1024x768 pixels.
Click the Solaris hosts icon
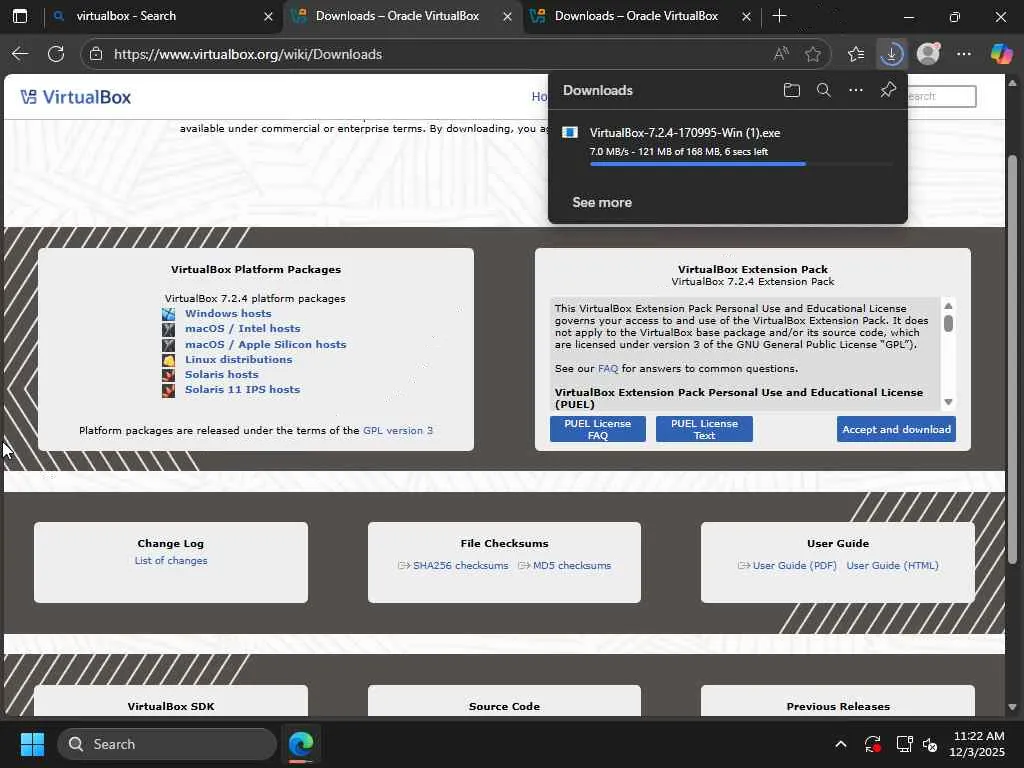click(x=168, y=375)
